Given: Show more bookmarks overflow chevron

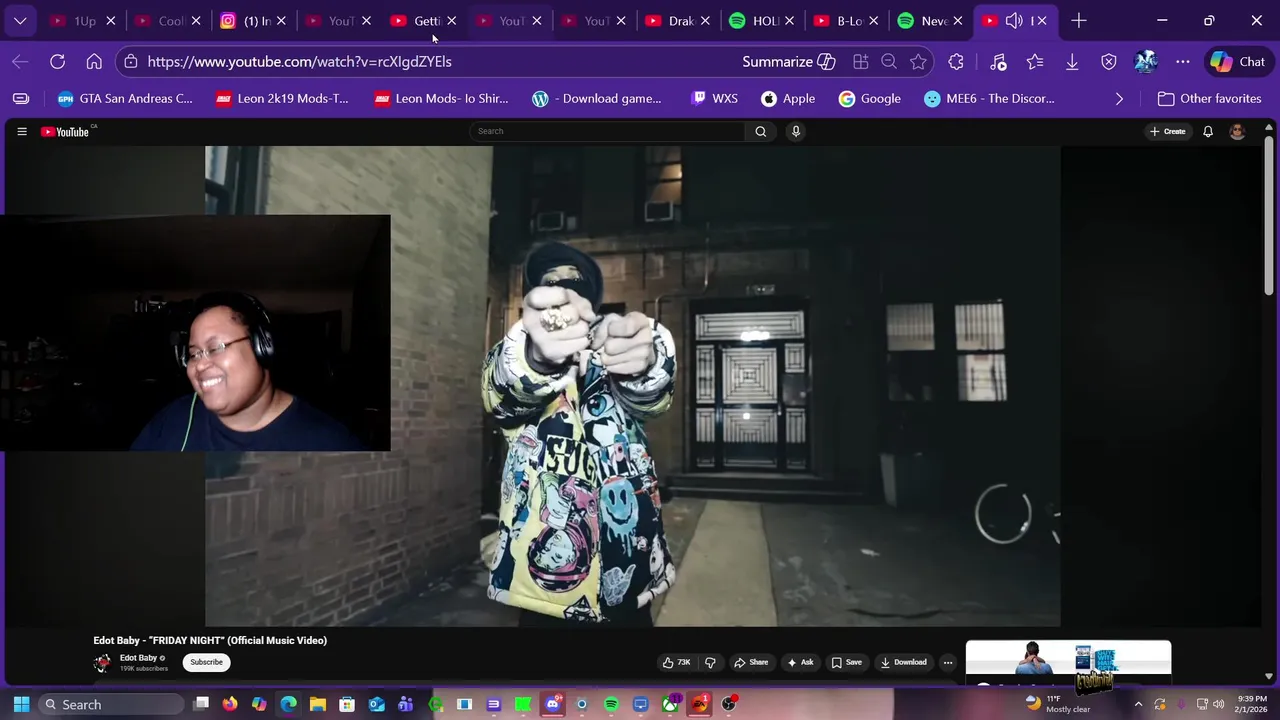Looking at the screenshot, I should pos(1119,99).
